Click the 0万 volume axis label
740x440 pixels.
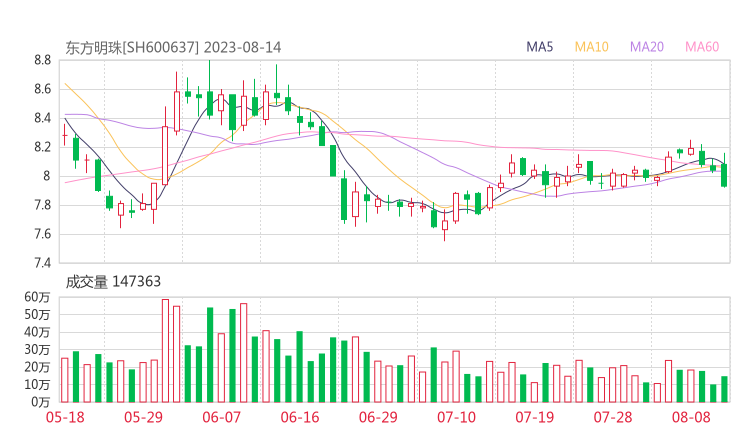41,402
